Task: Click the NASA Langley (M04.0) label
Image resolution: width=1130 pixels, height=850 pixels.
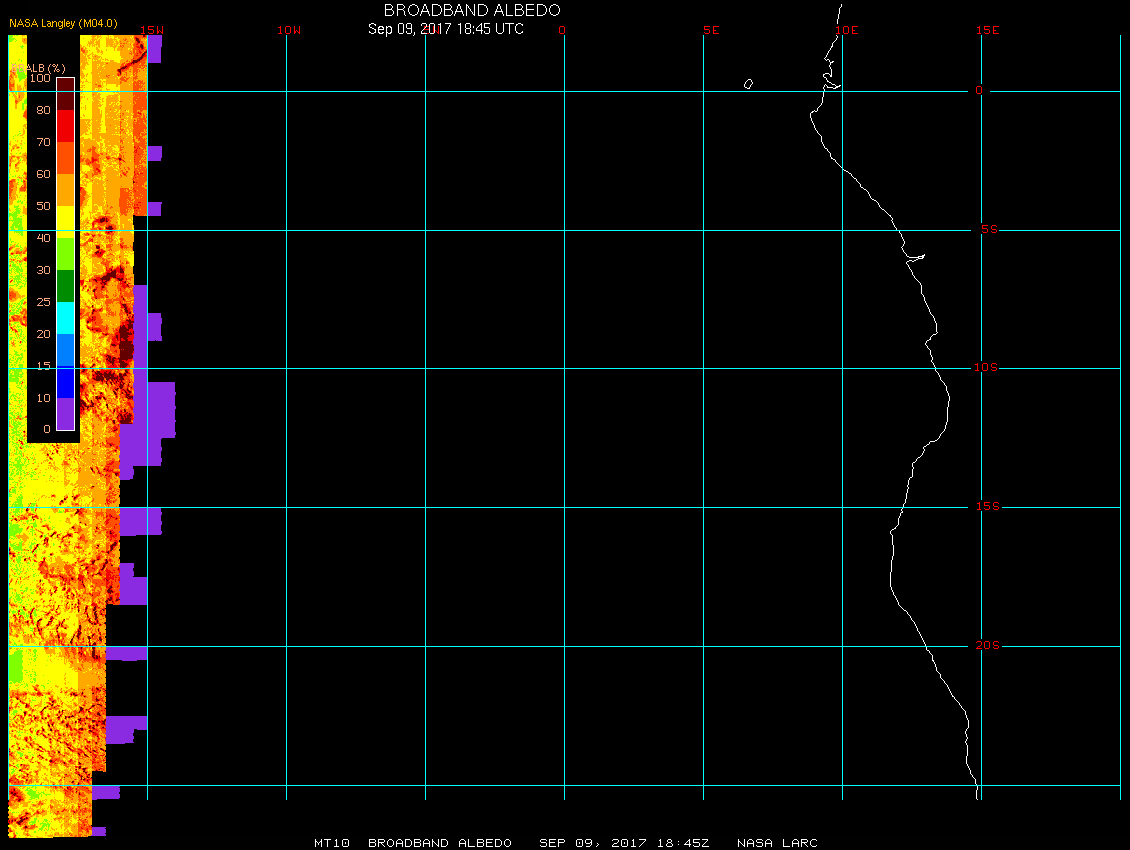Action: click(x=63, y=23)
